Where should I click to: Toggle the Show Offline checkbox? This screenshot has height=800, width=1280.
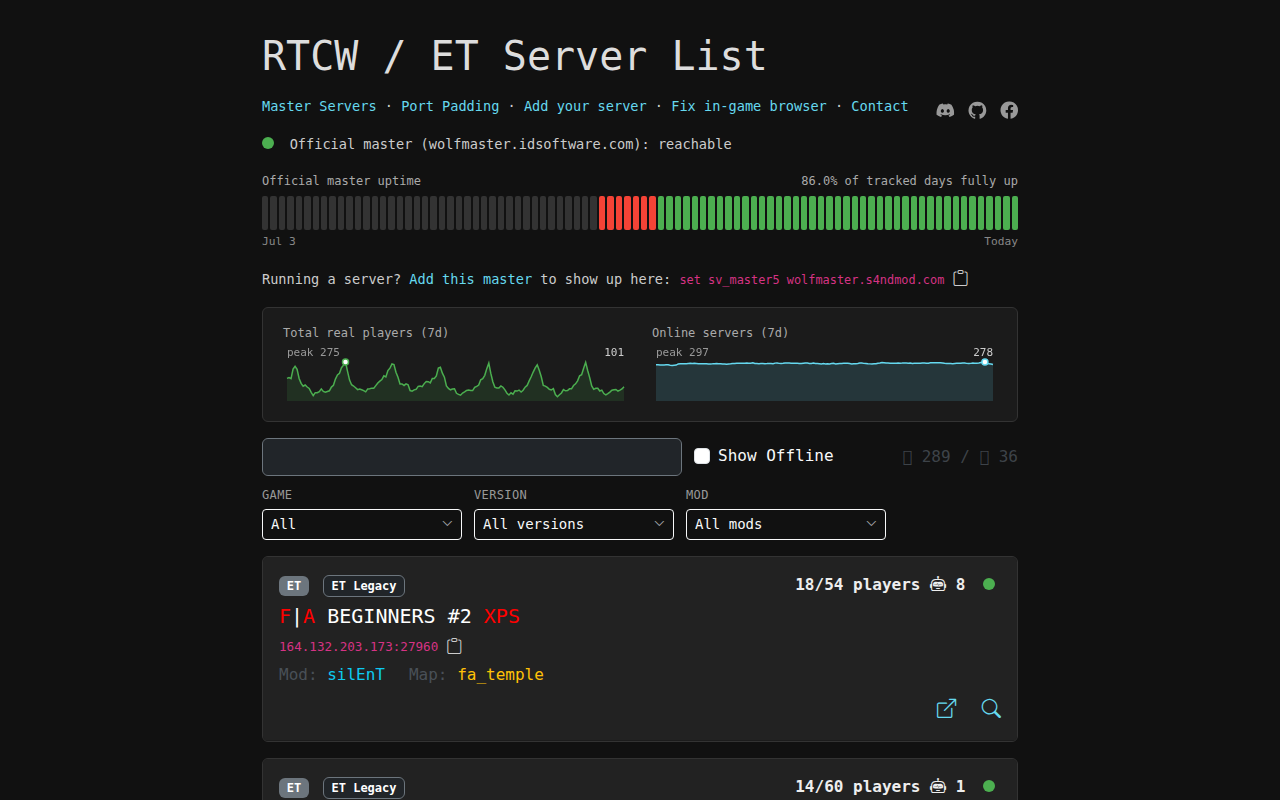[702, 456]
